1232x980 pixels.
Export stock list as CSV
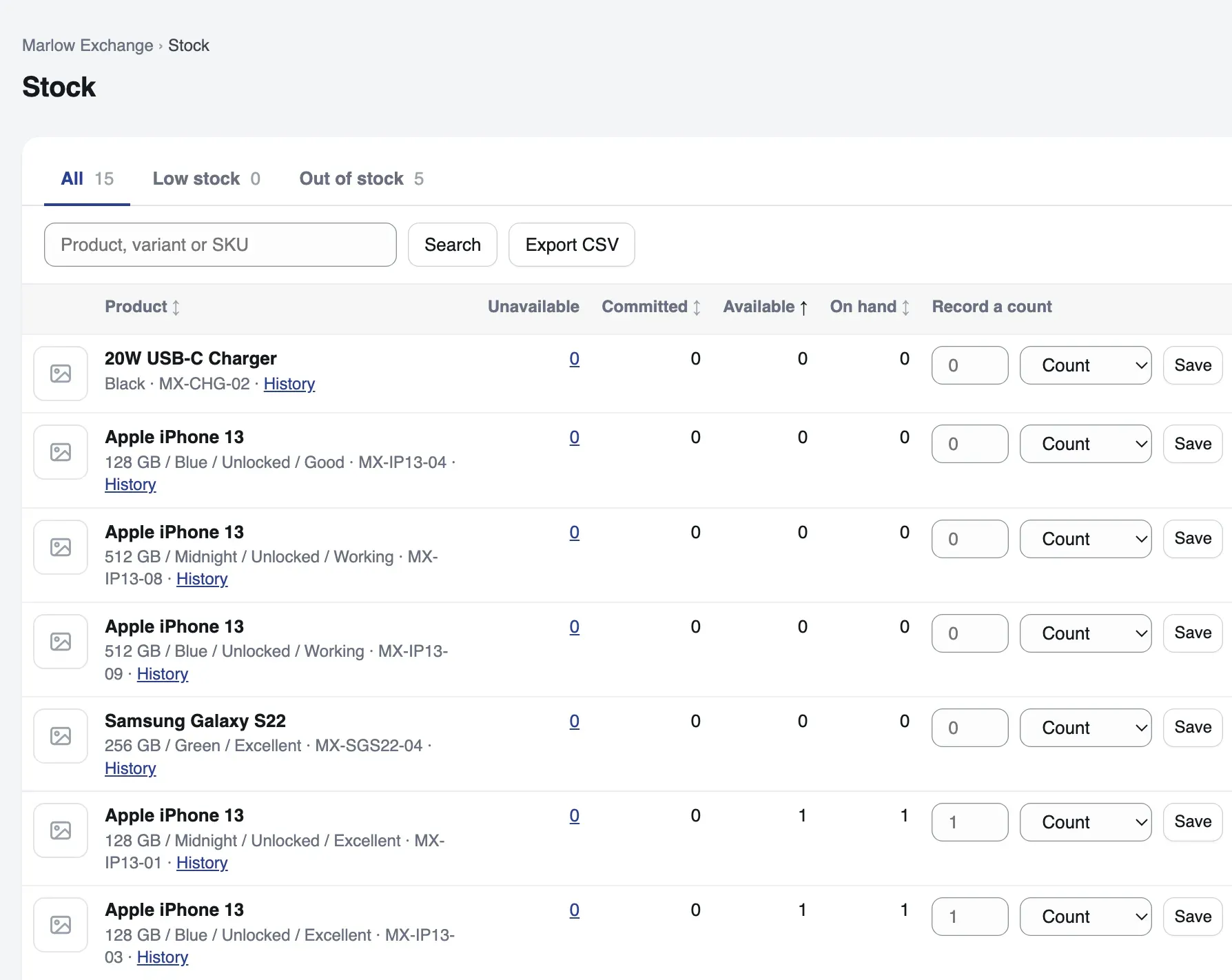[x=572, y=245]
